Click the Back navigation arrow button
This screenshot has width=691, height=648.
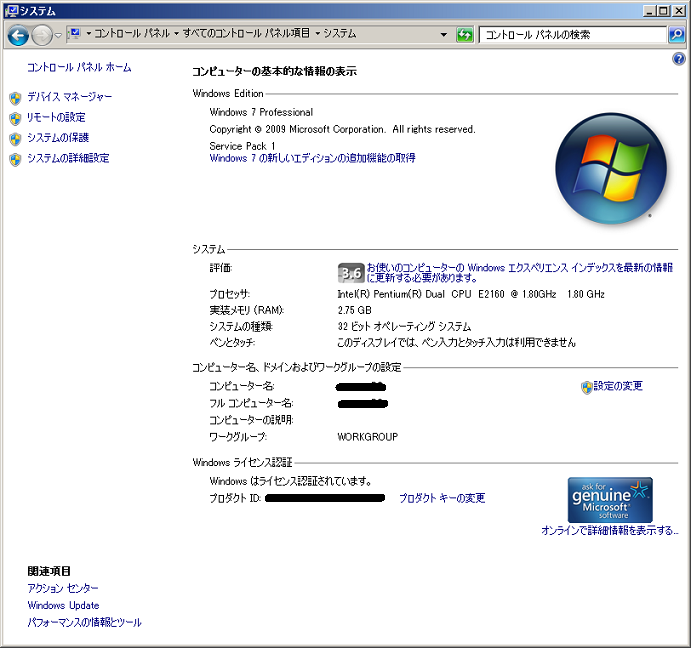point(18,35)
